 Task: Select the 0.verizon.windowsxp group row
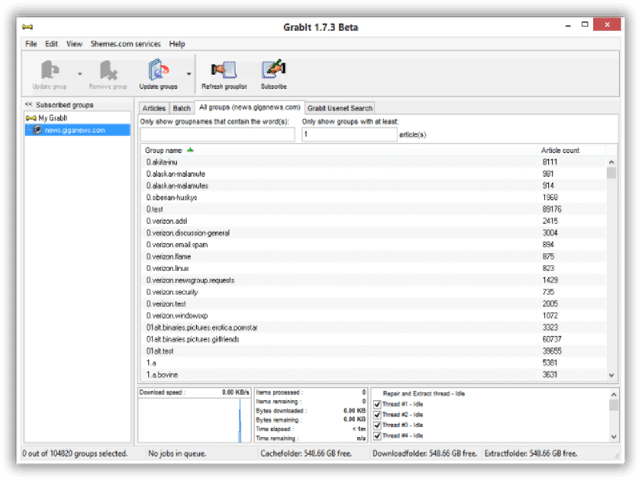tap(373, 316)
